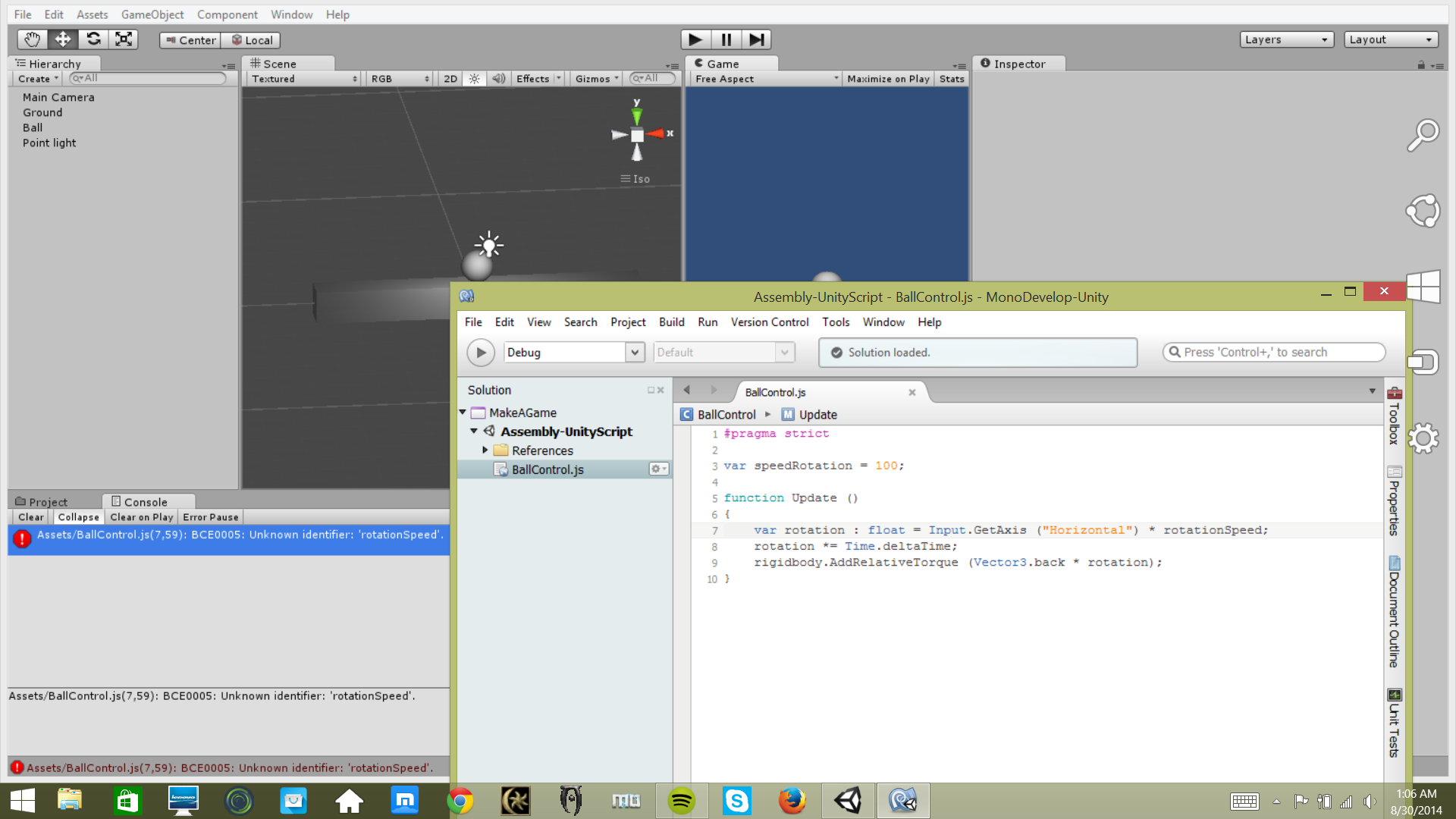Select the Move tool in Unity toolbar

click(62, 39)
